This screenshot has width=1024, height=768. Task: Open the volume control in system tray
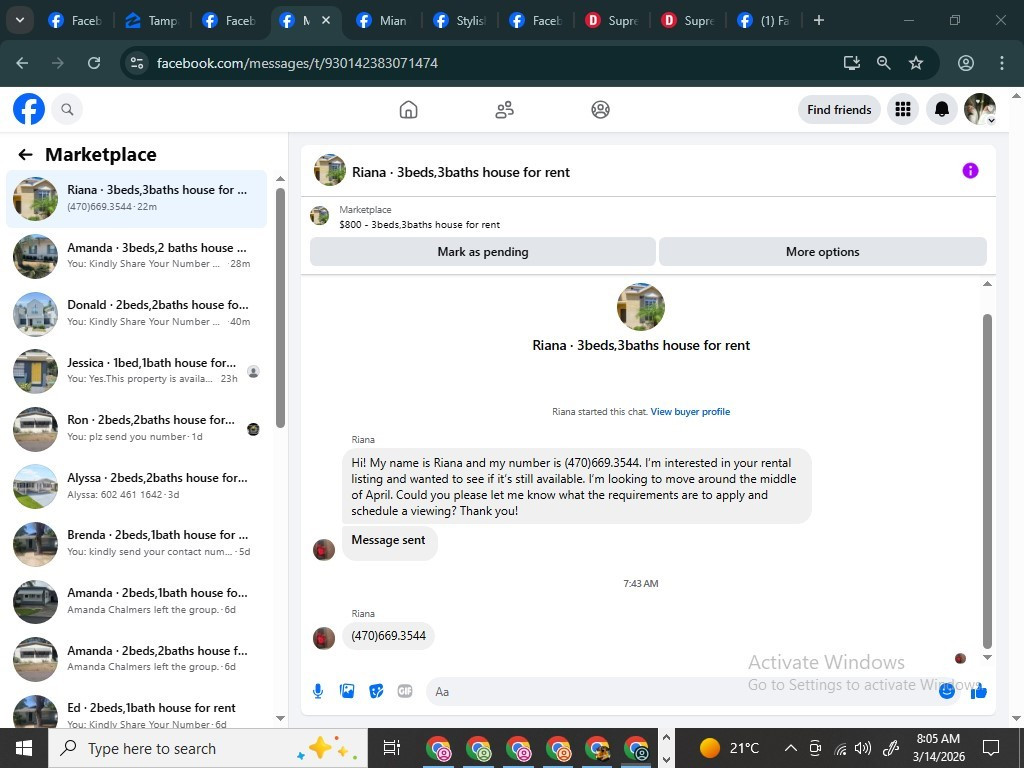click(863, 748)
